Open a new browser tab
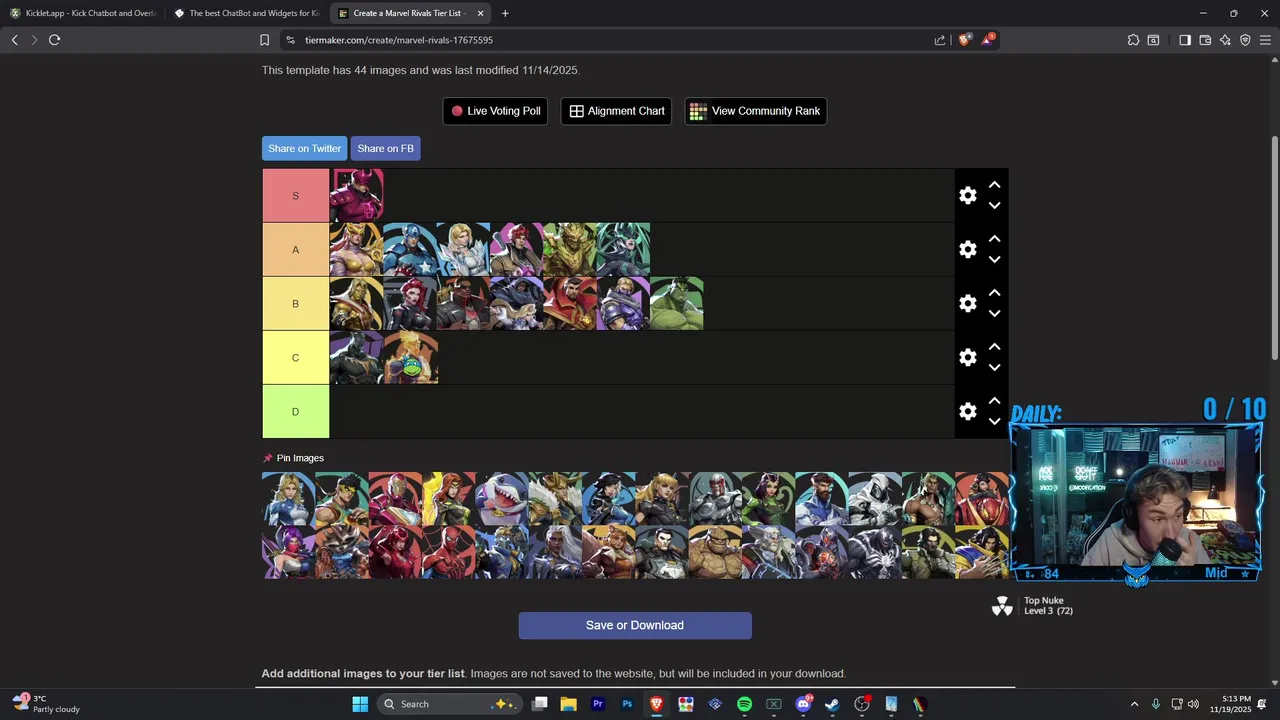 pyautogui.click(x=505, y=13)
